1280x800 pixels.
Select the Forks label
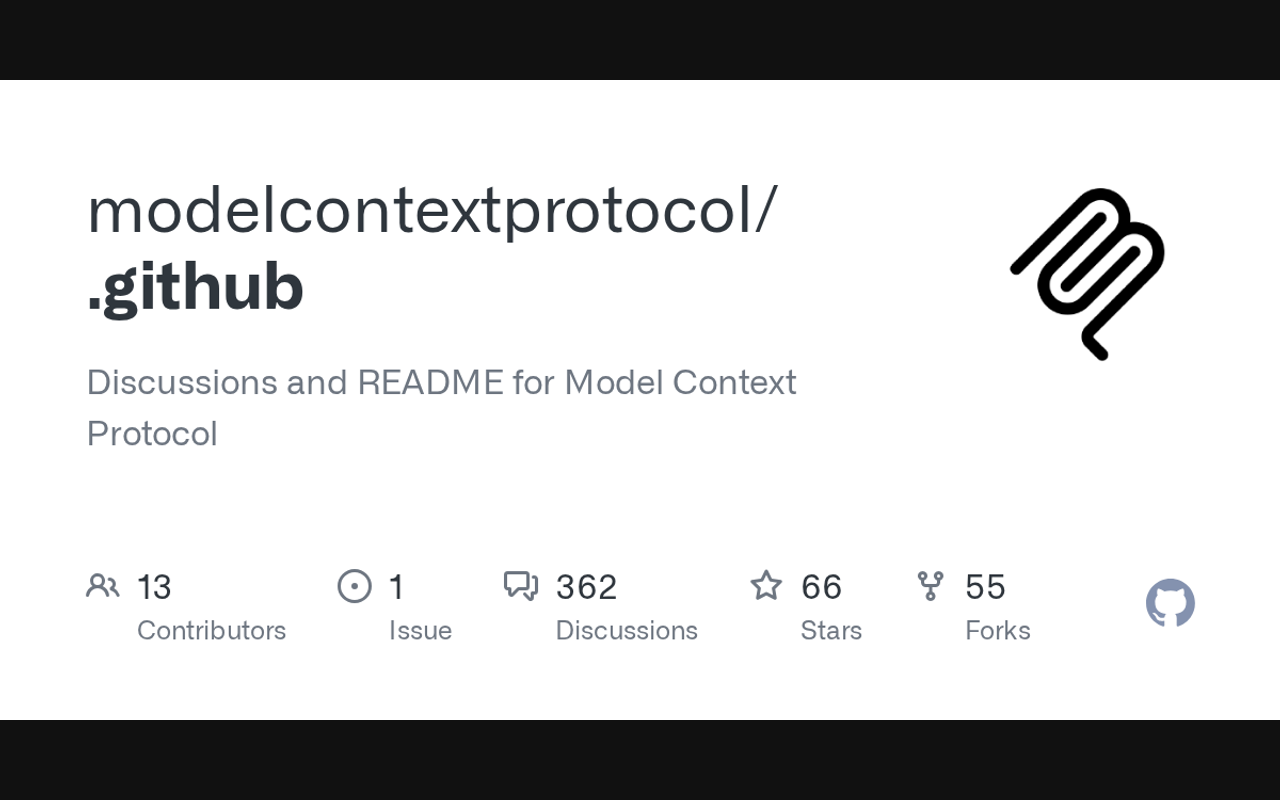[997, 631]
